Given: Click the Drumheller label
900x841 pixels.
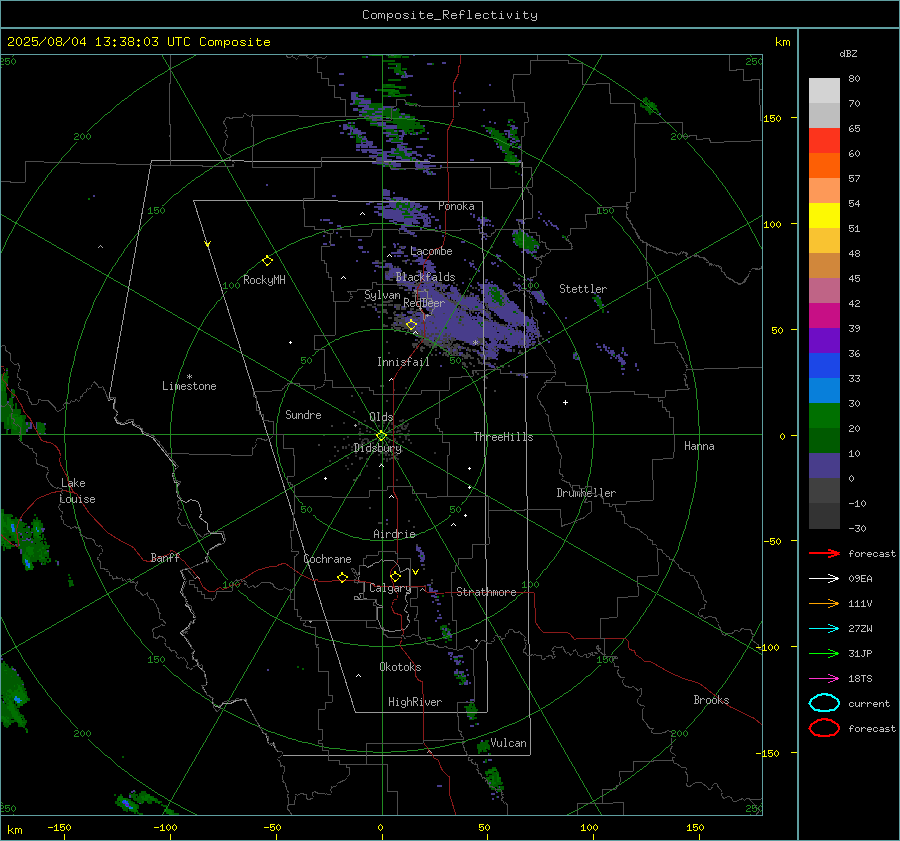Looking at the screenshot, I should [x=586, y=493].
